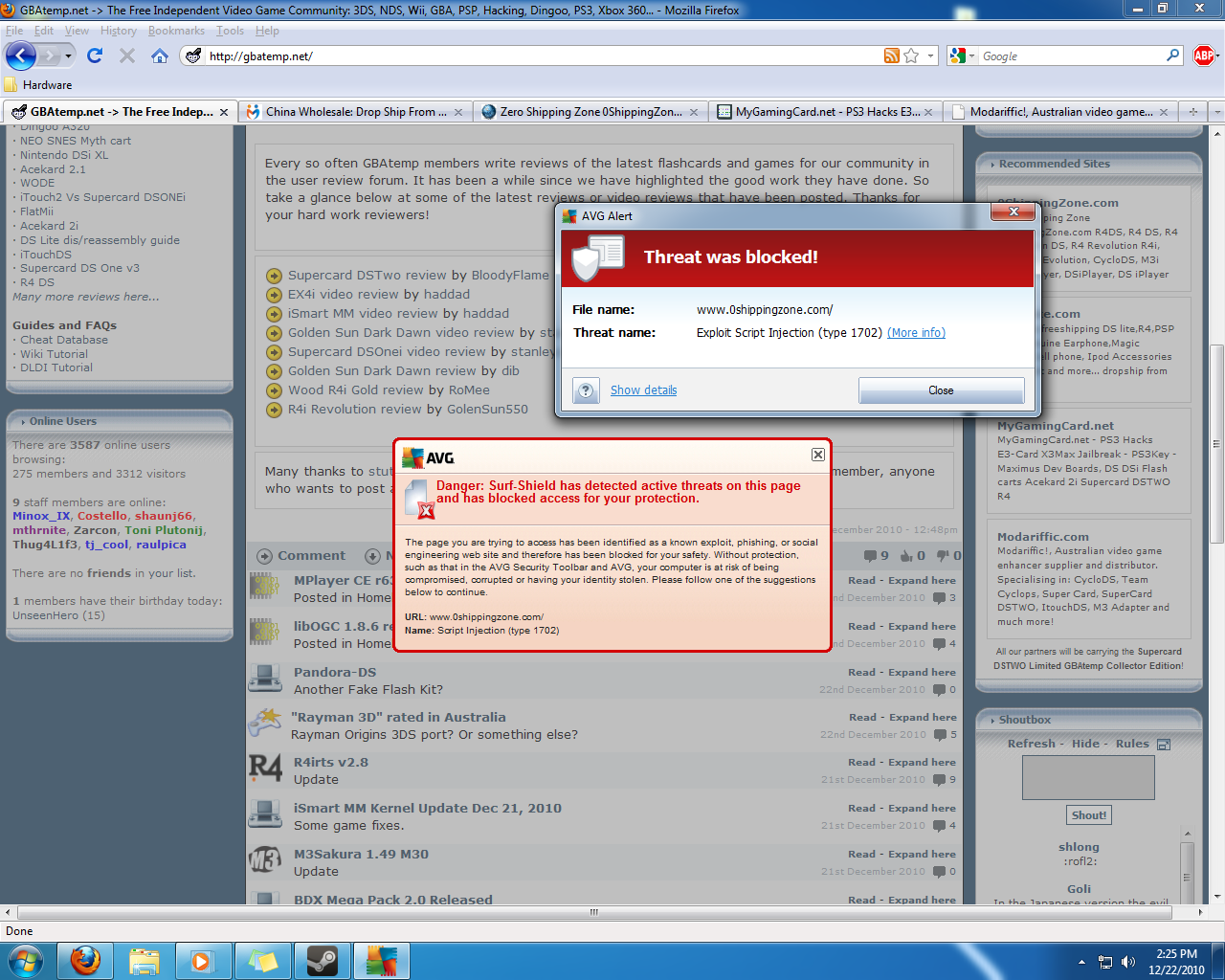Click Close in the AVG Alert dialog
The height and width of the screenshot is (980, 1225).
tap(941, 390)
